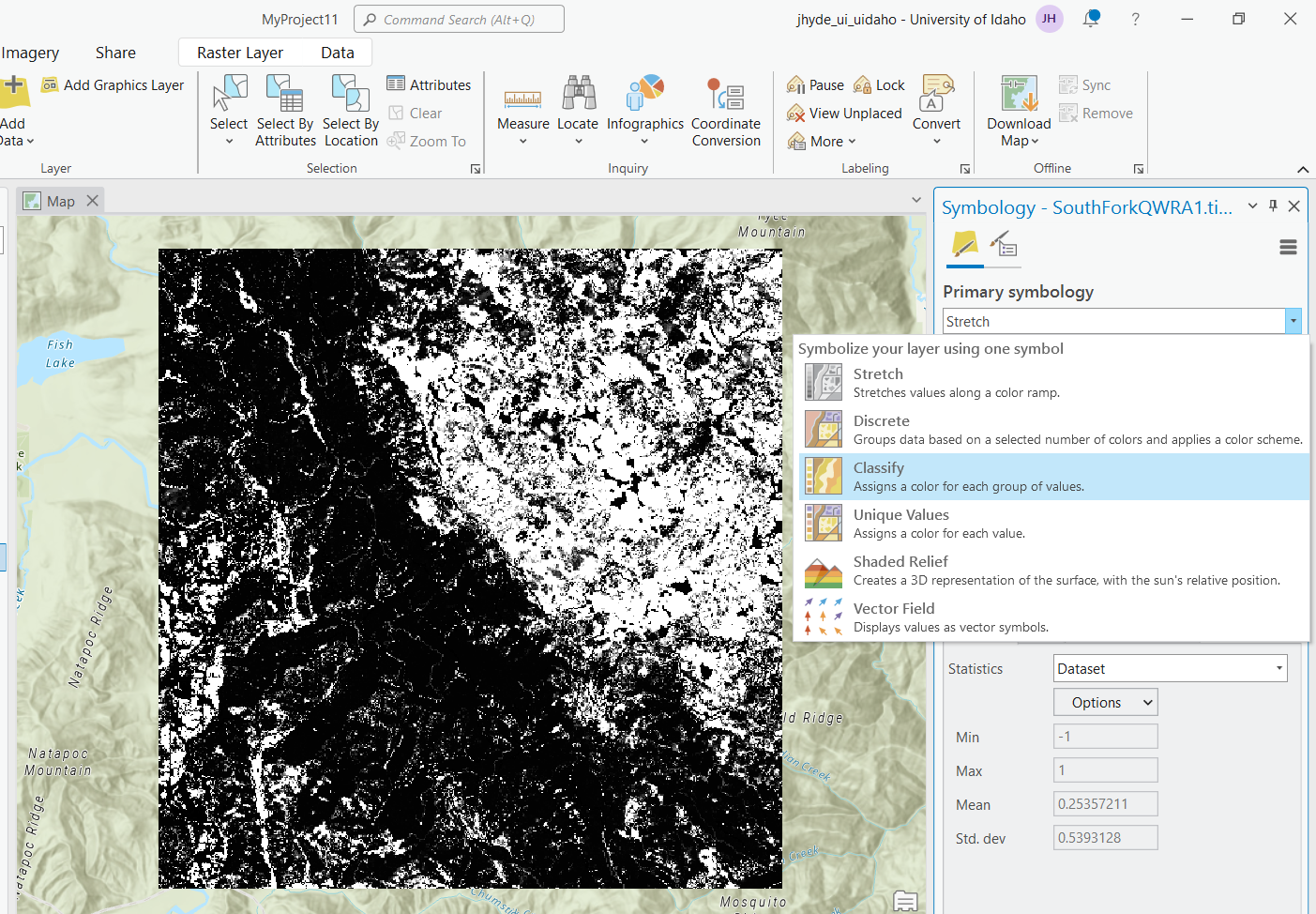Open the Raster Layer ribbon tab

(240, 53)
